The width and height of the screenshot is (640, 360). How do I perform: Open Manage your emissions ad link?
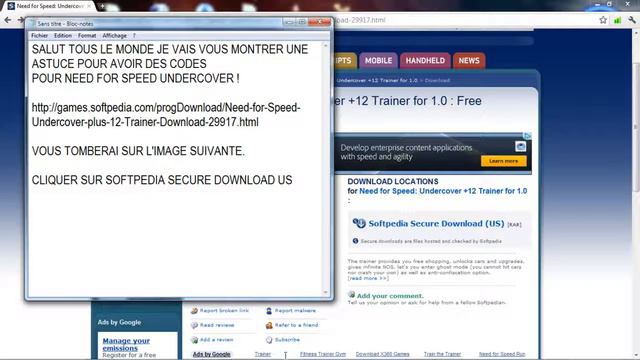coord(126,344)
